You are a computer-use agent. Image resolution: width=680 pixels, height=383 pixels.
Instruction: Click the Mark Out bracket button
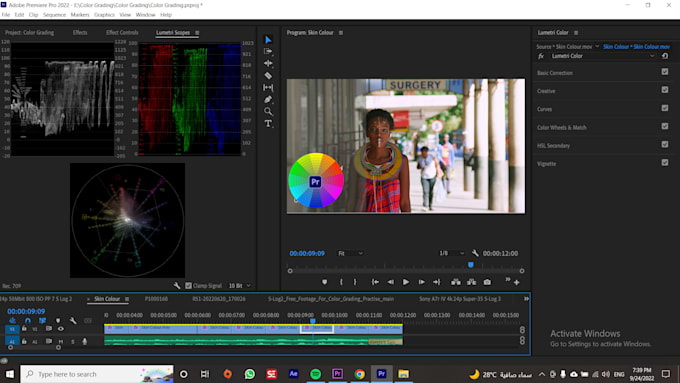(355, 282)
